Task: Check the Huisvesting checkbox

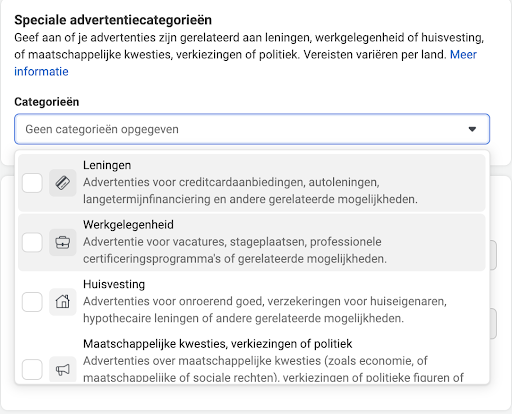Action: (x=32, y=302)
